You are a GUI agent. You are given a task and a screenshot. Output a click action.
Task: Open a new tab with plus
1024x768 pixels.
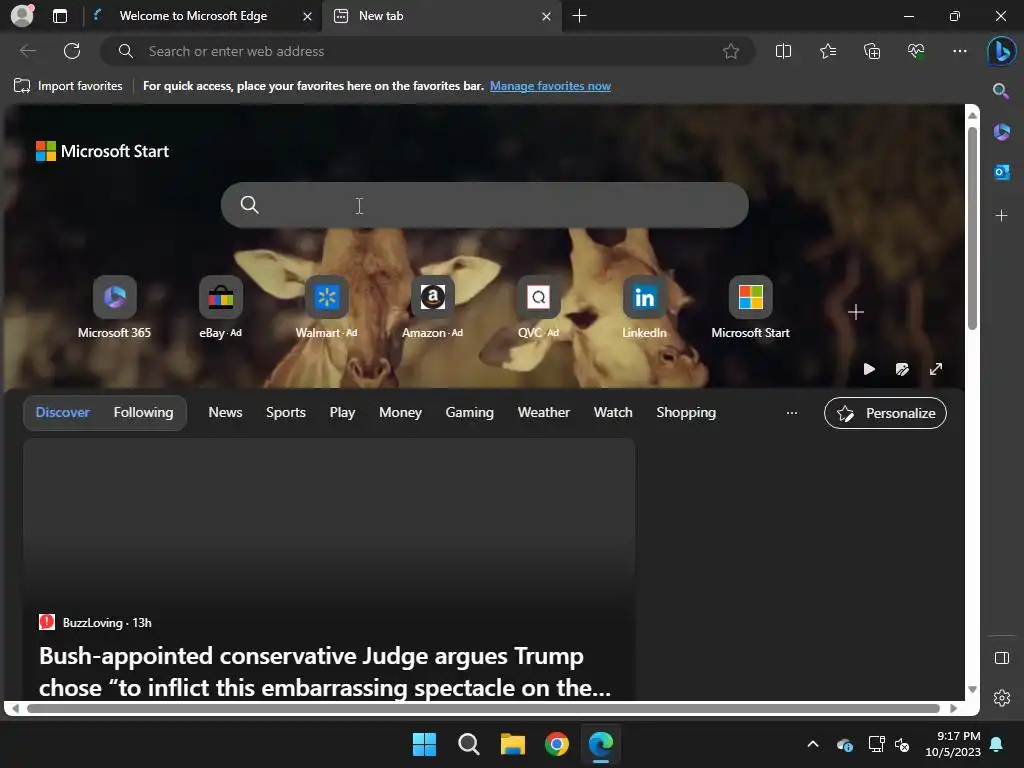[579, 16]
